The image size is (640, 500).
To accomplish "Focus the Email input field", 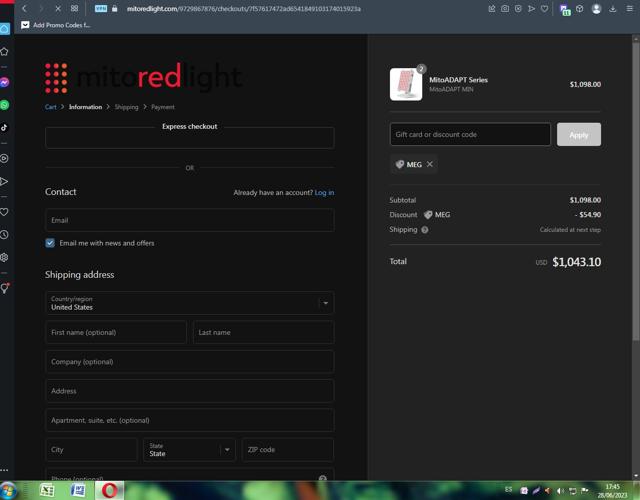I will coord(190,220).
